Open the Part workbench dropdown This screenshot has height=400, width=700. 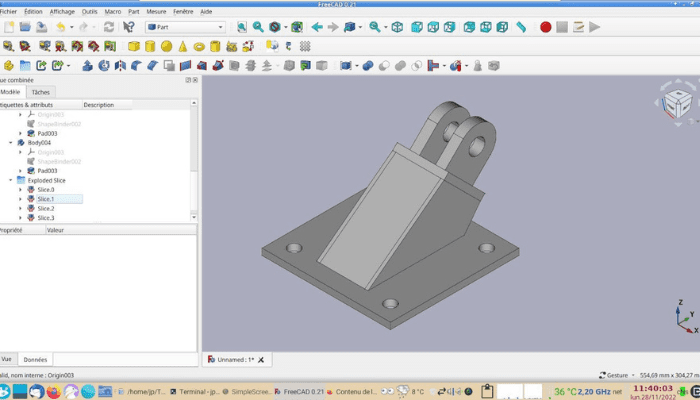click(185, 27)
